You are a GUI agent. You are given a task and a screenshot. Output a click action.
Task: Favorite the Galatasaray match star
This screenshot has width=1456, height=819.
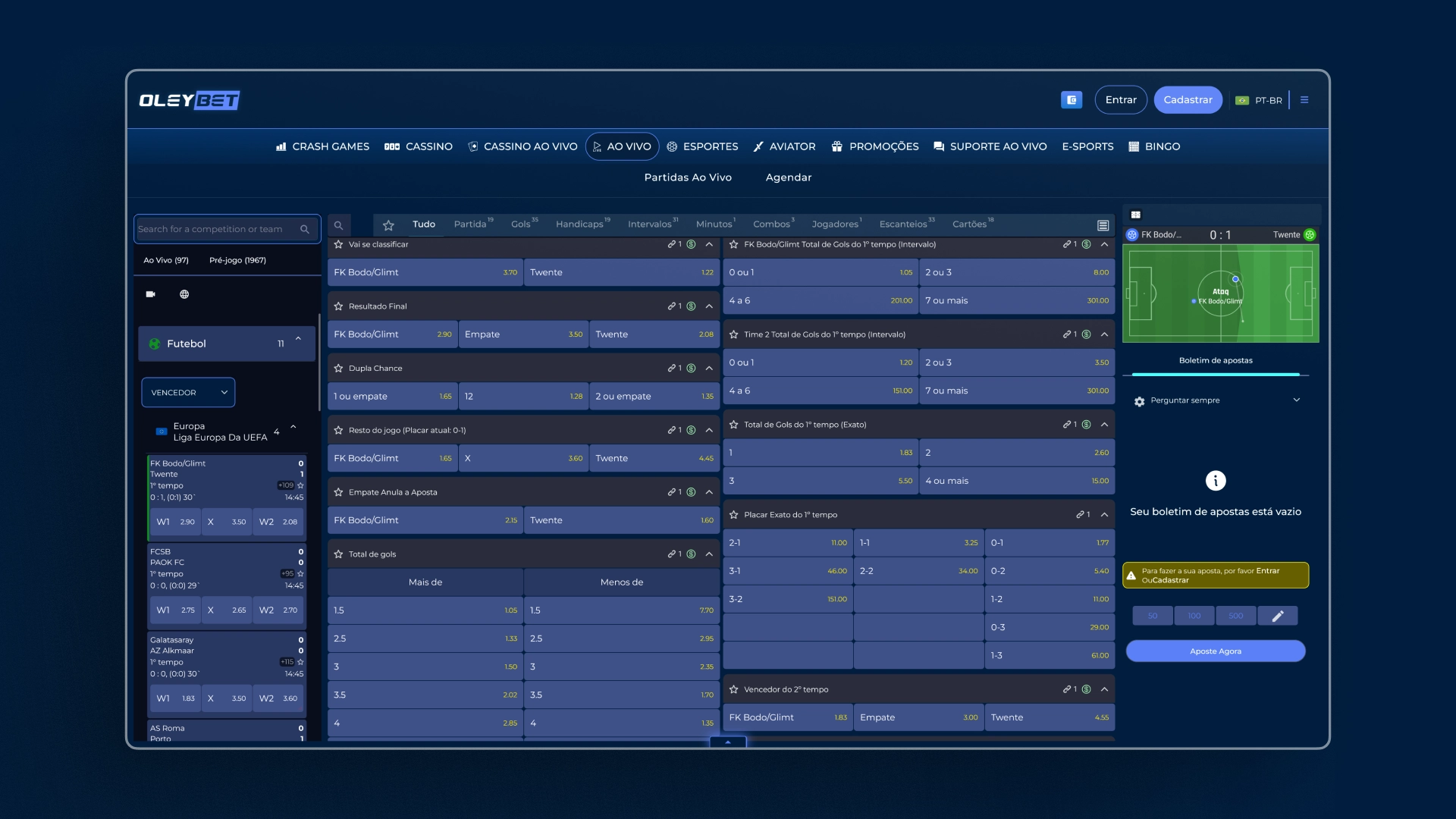click(x=301, y=662)
